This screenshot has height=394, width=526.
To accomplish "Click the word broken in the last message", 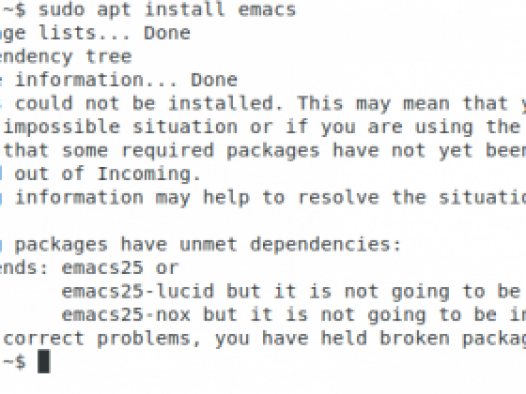I will click(x=415, y=338).
